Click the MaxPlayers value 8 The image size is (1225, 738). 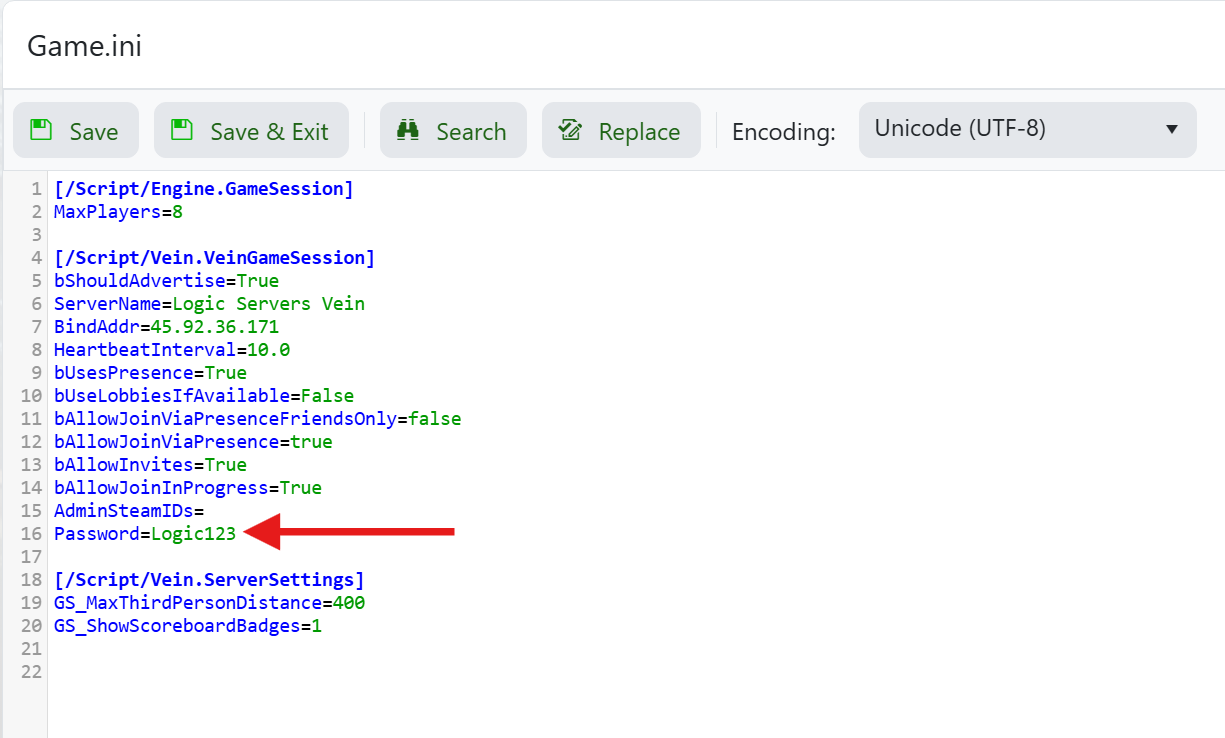pyautogui.click(x=177, y=212)
